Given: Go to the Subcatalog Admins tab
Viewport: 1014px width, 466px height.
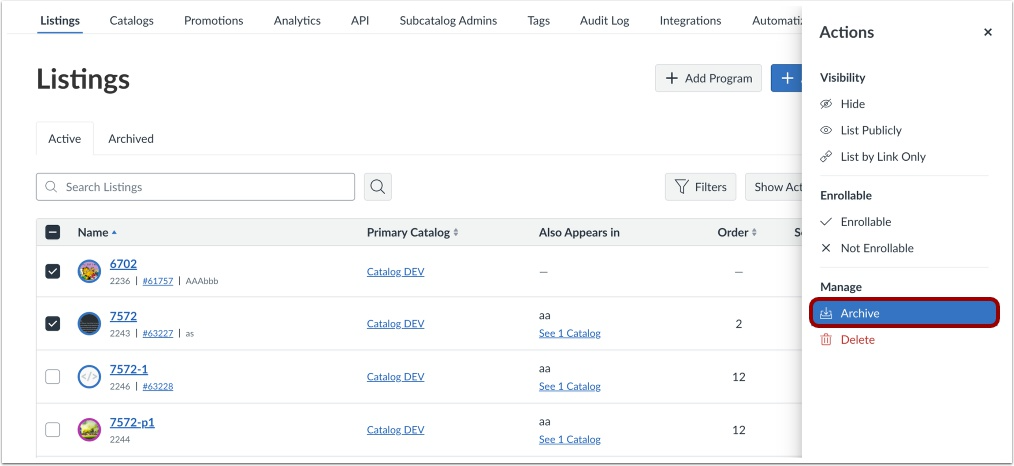Looking at the screenshot, I should [448, 21].
